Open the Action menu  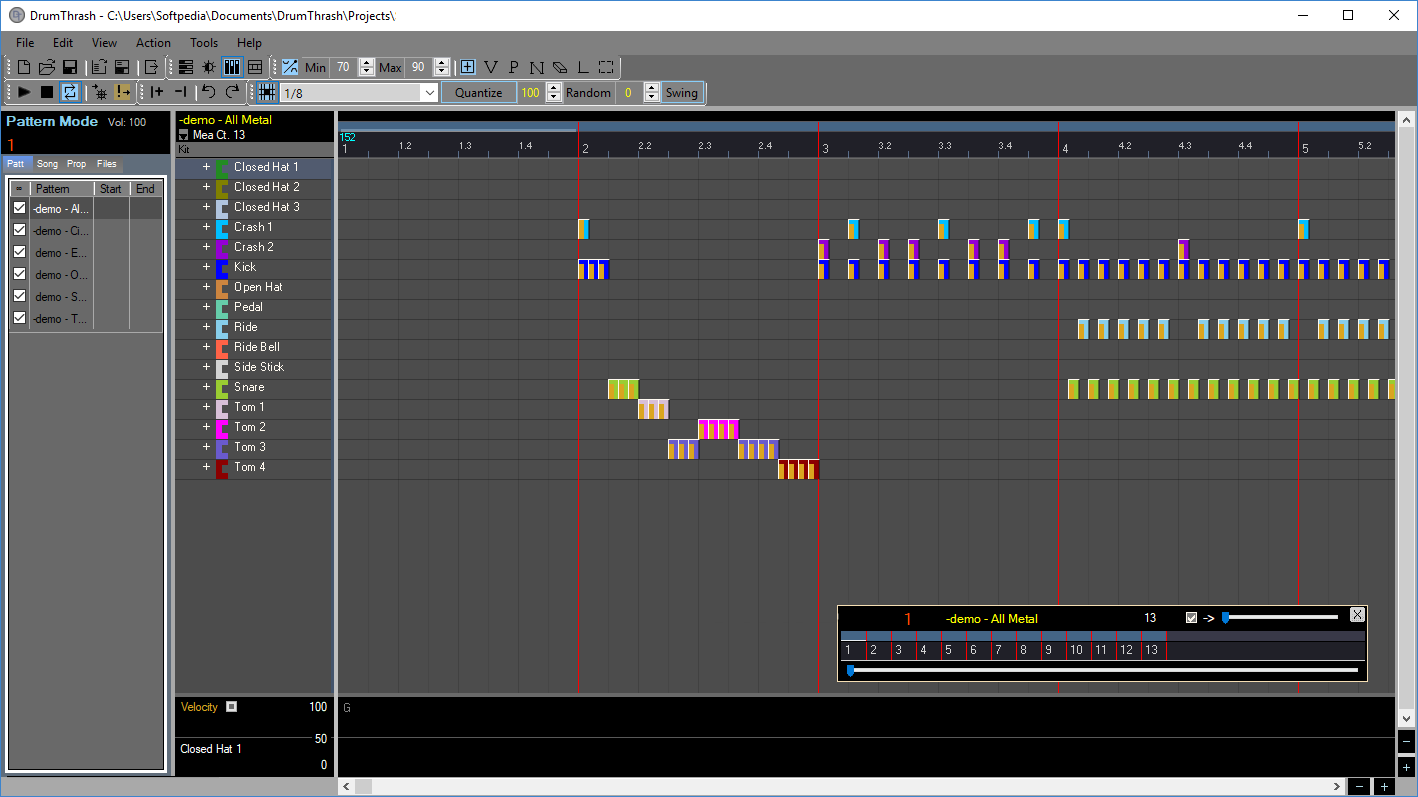153,43
